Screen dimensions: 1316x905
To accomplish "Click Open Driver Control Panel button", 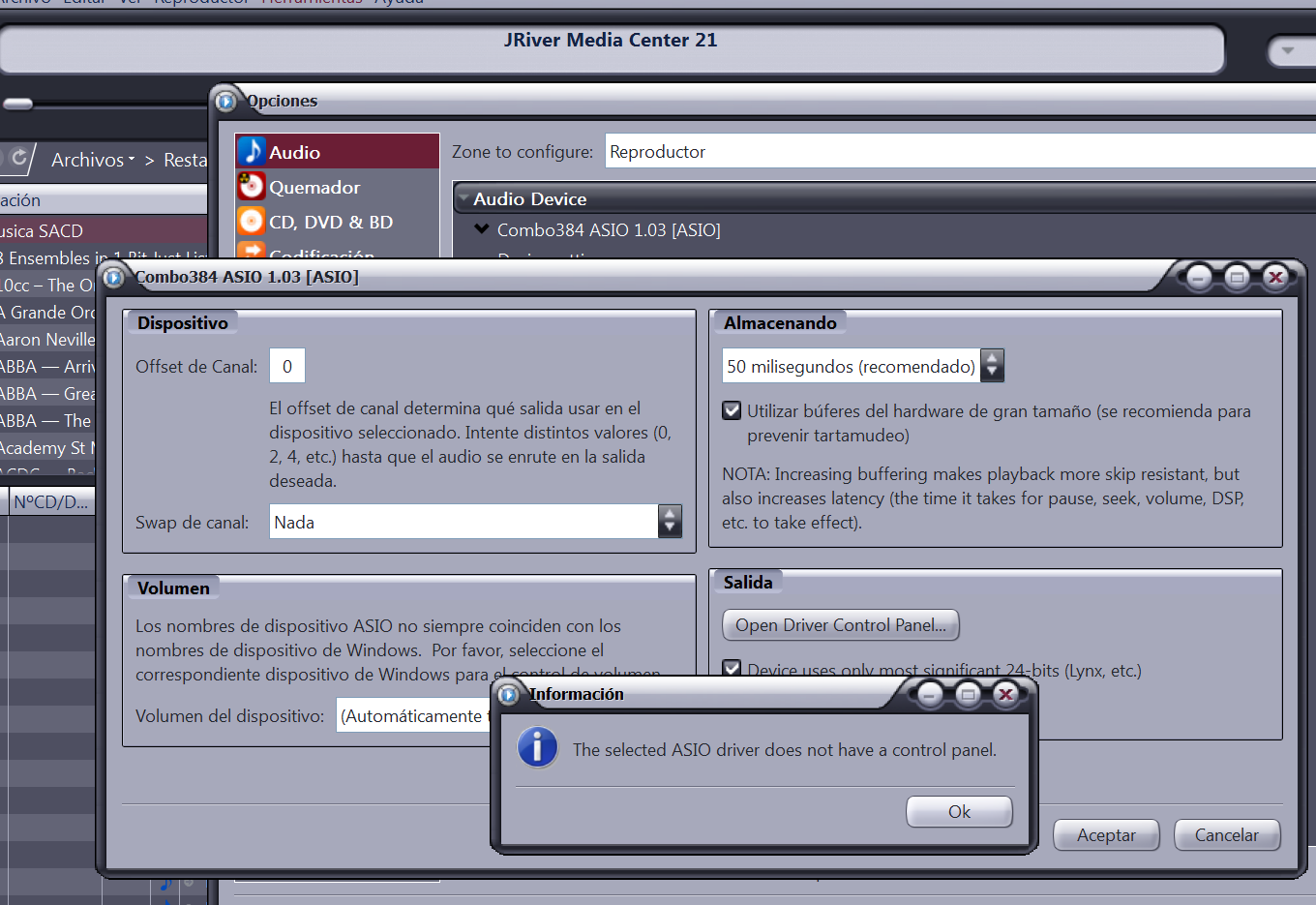I will tap(841, 624).
